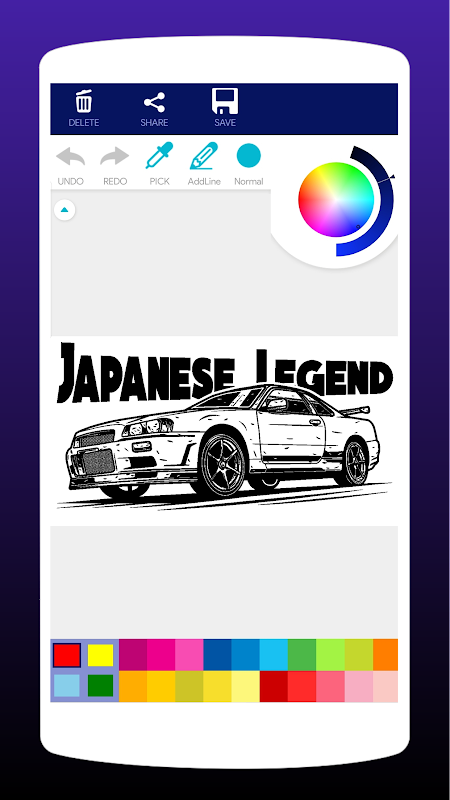Screen dimensions: 450x800
Task: Select the dark navy blue swatch
Action: coord(217,655)
